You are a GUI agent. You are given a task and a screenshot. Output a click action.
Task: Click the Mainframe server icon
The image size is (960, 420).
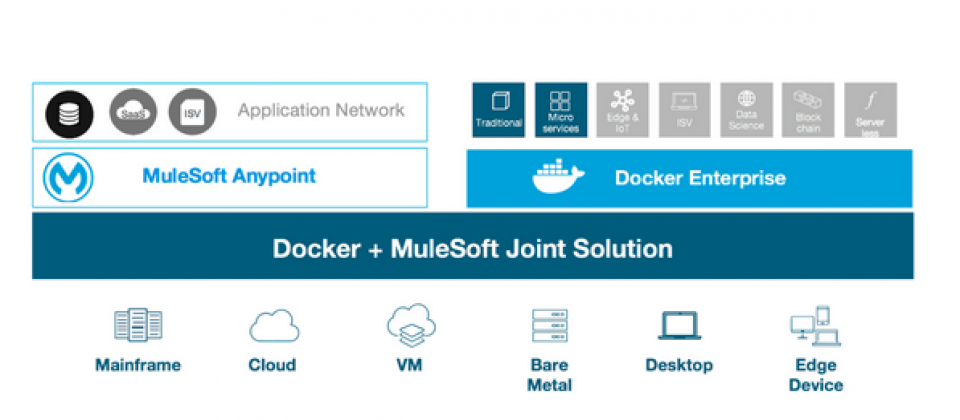[138, 325]
